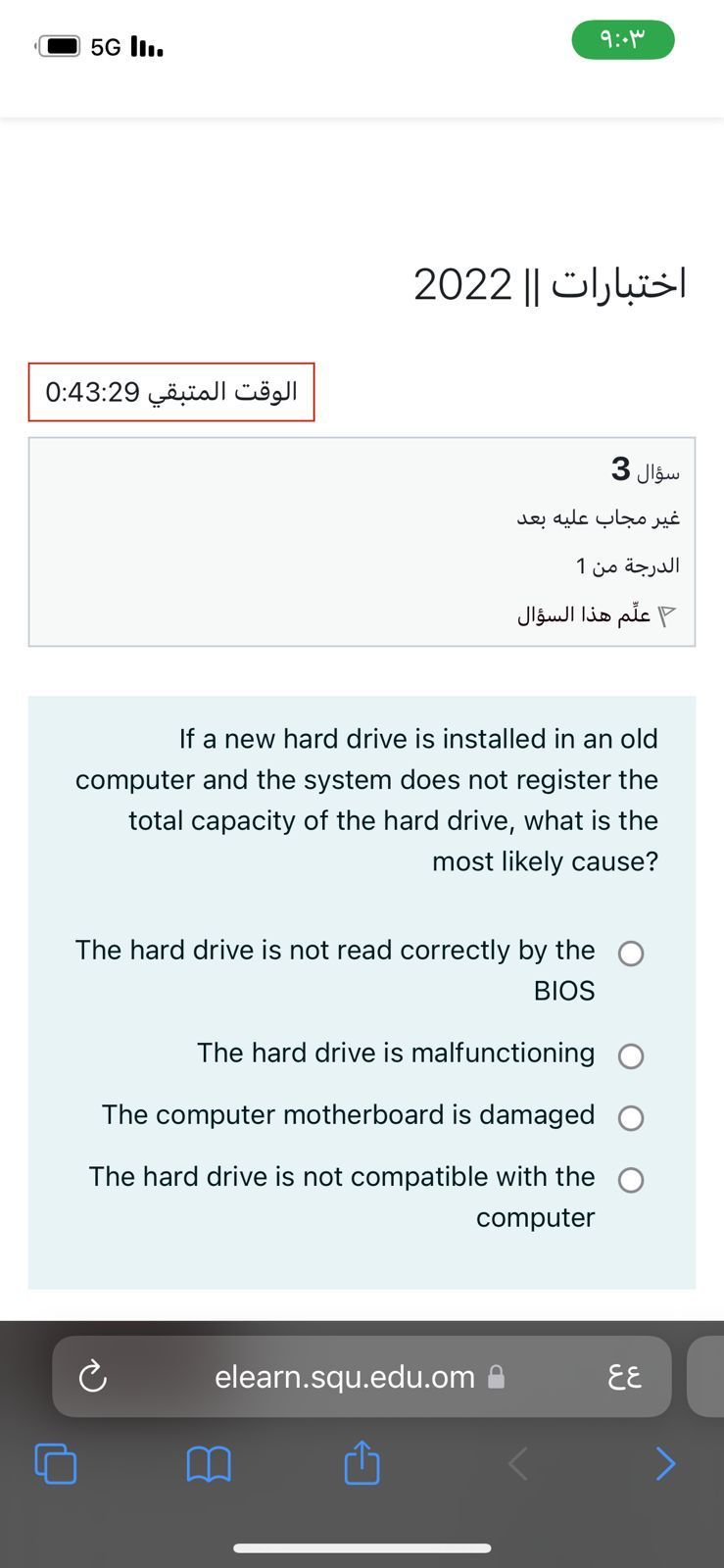Viewport: 724px width, 1568px height.
Task: Open the tabs overview icon
Action: (56, 1463)
